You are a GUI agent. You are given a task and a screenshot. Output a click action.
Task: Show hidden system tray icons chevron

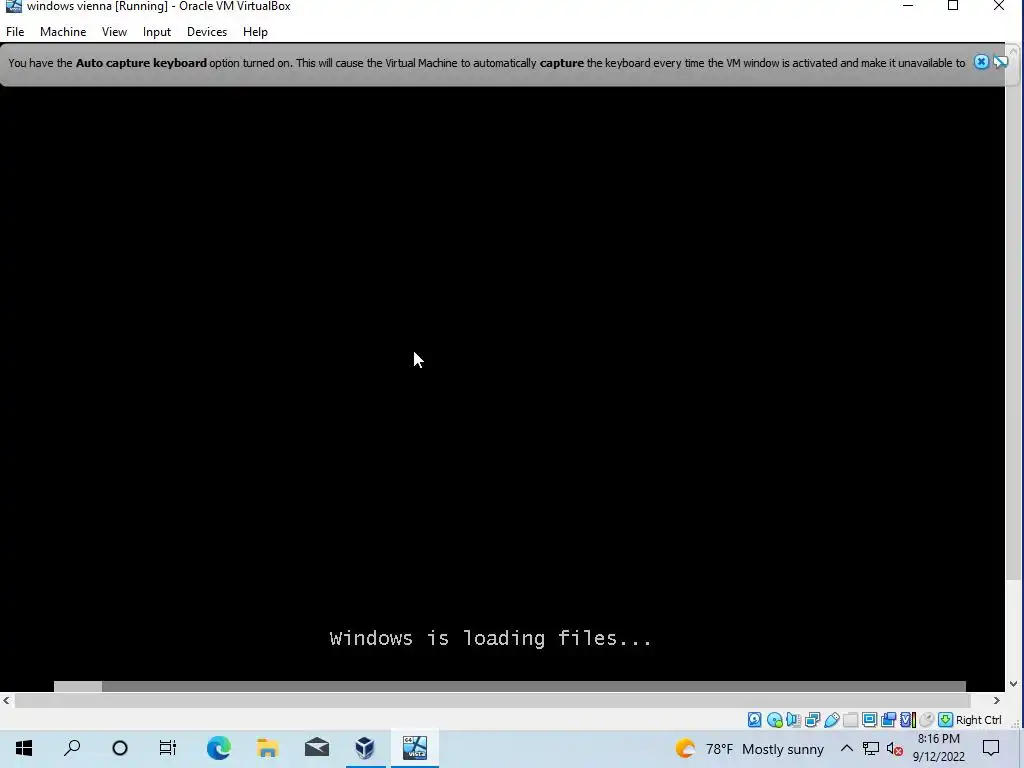(846, 748)
